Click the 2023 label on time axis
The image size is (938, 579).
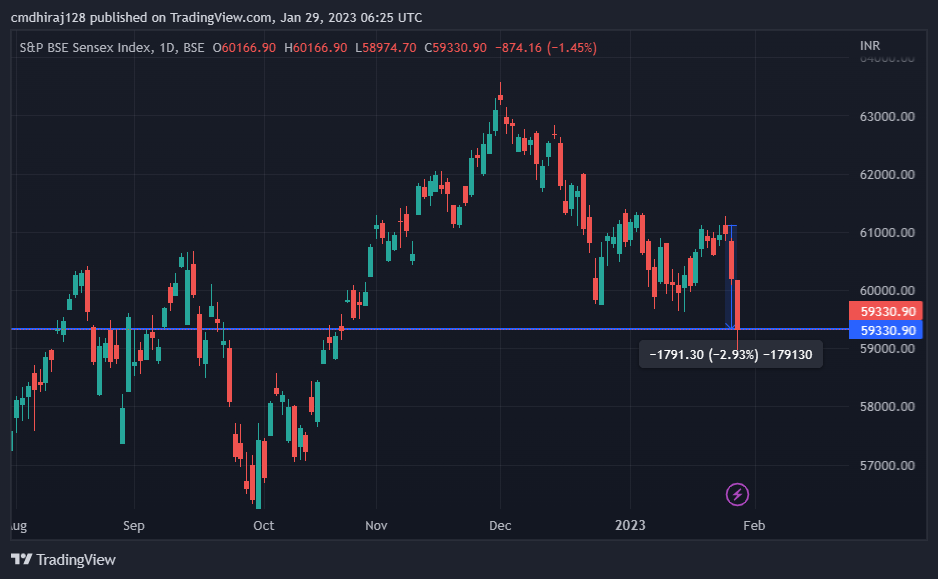[630, 525]
